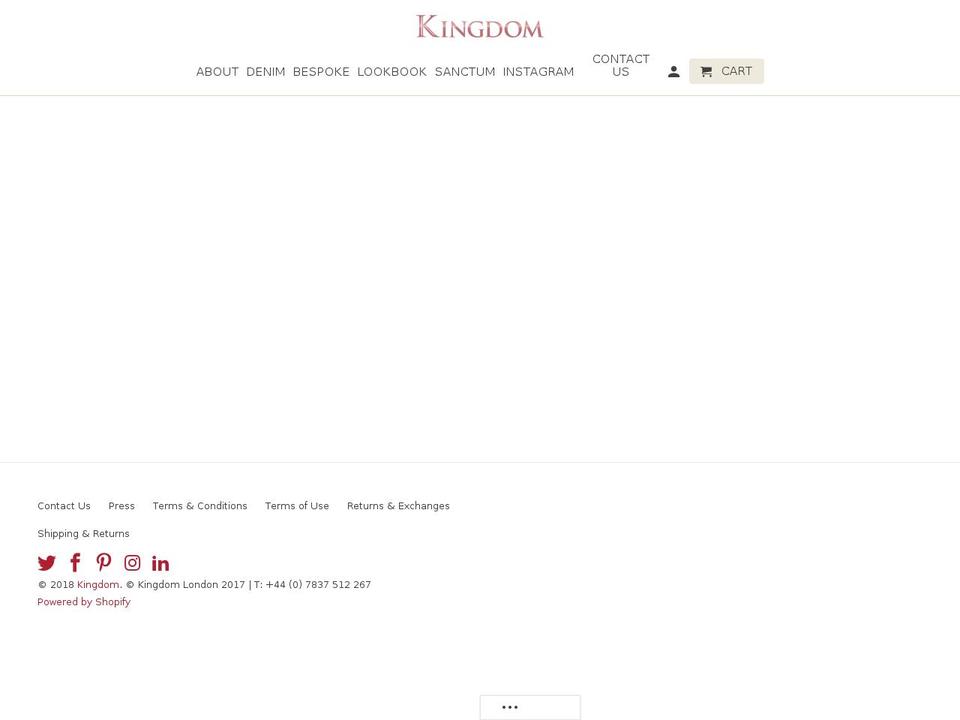Viewport: 960px width, 720px height.
Task: Open Returns & Exchanges link
Action: click(x=398, y=506)
